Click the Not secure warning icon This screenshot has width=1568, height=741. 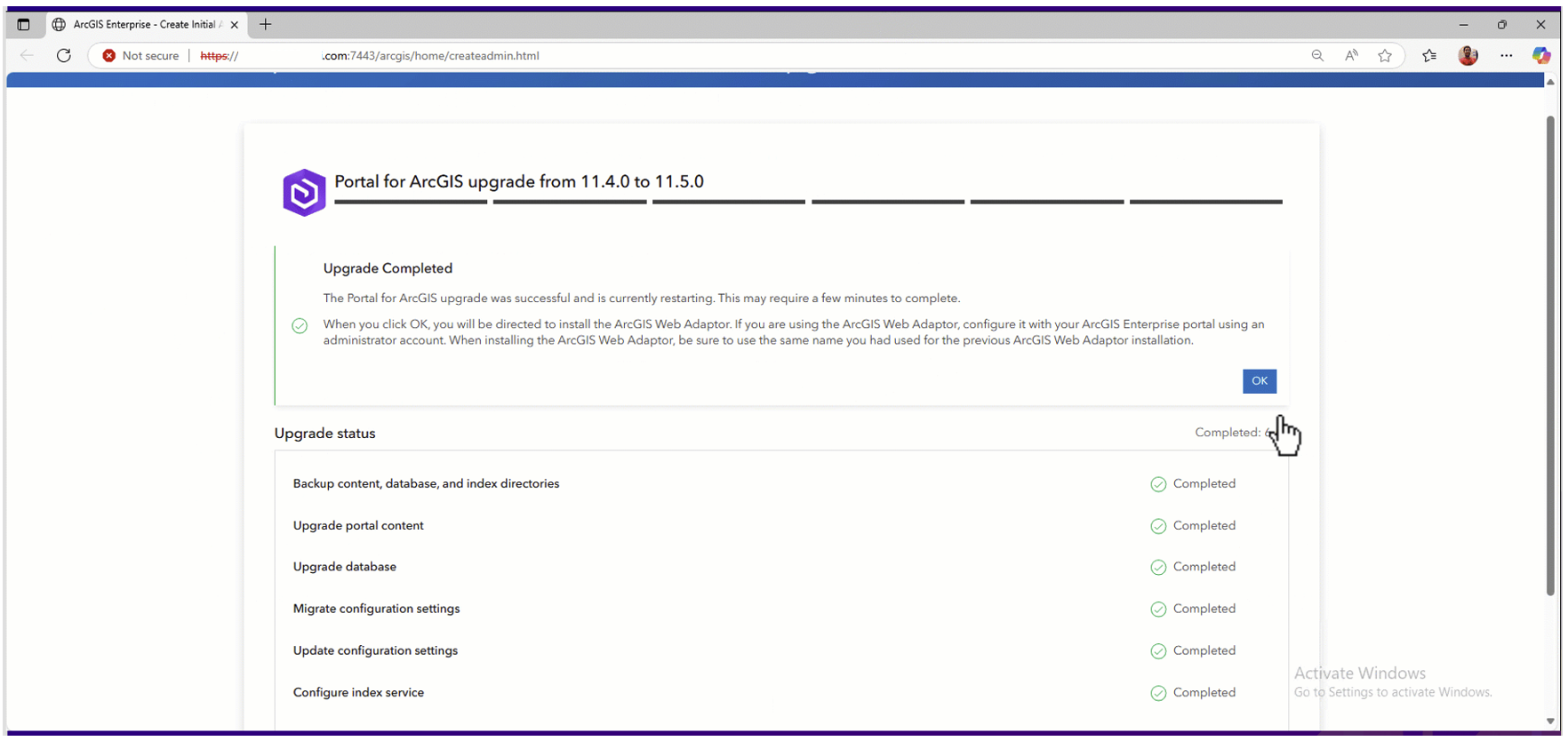[109, 55]
